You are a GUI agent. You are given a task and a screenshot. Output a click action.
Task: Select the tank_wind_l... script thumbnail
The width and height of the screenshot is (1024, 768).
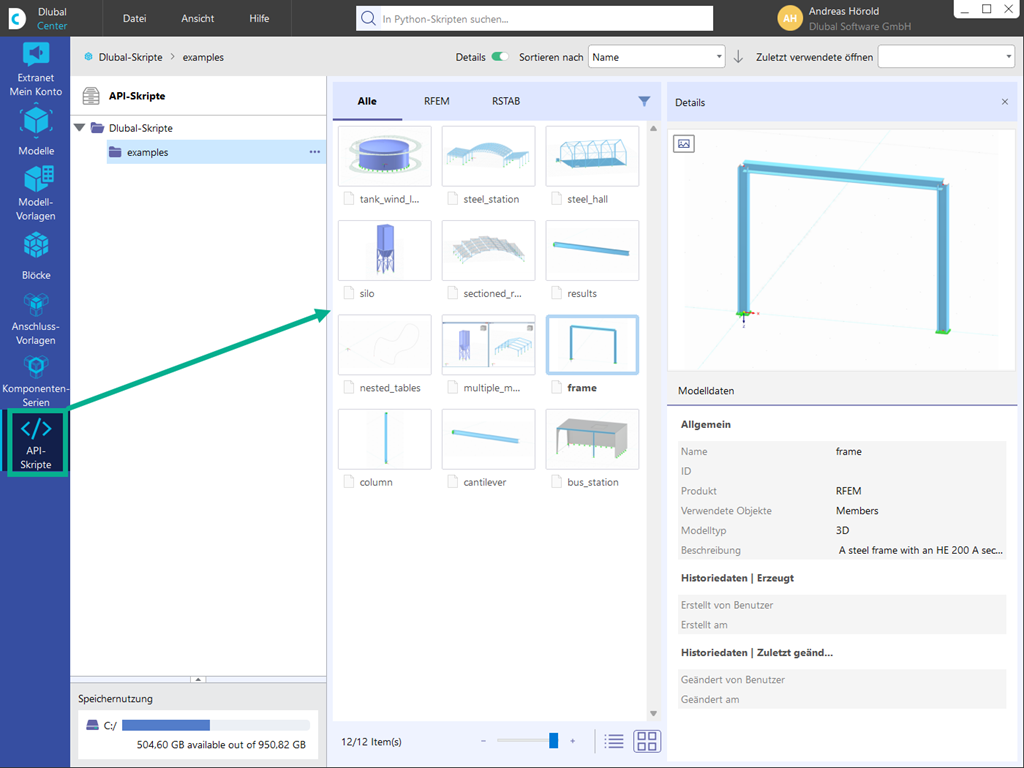click(385, 156)
